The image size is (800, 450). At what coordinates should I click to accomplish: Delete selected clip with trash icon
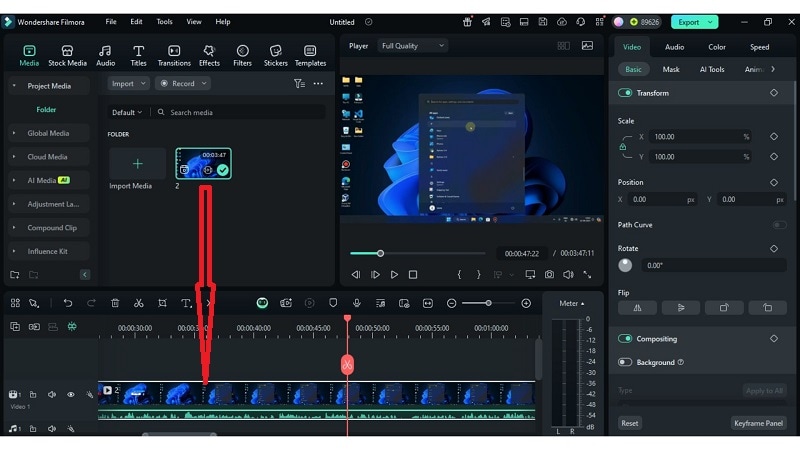tap(115, 303)
